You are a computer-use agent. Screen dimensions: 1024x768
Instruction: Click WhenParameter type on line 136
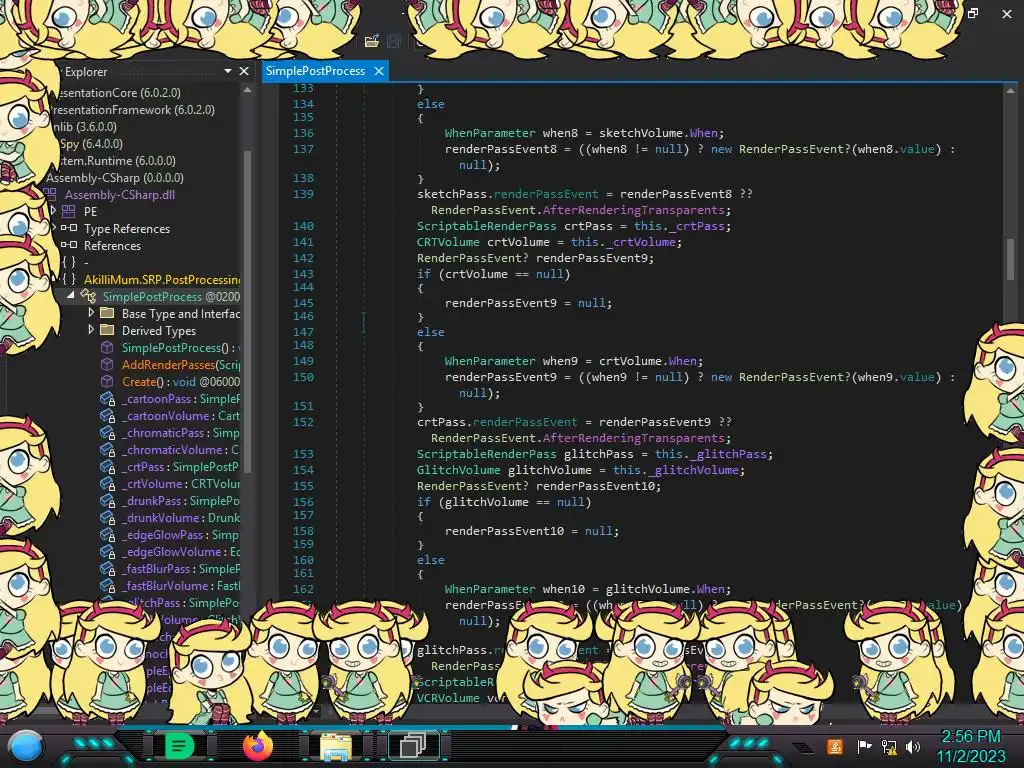tap(490, 133)
